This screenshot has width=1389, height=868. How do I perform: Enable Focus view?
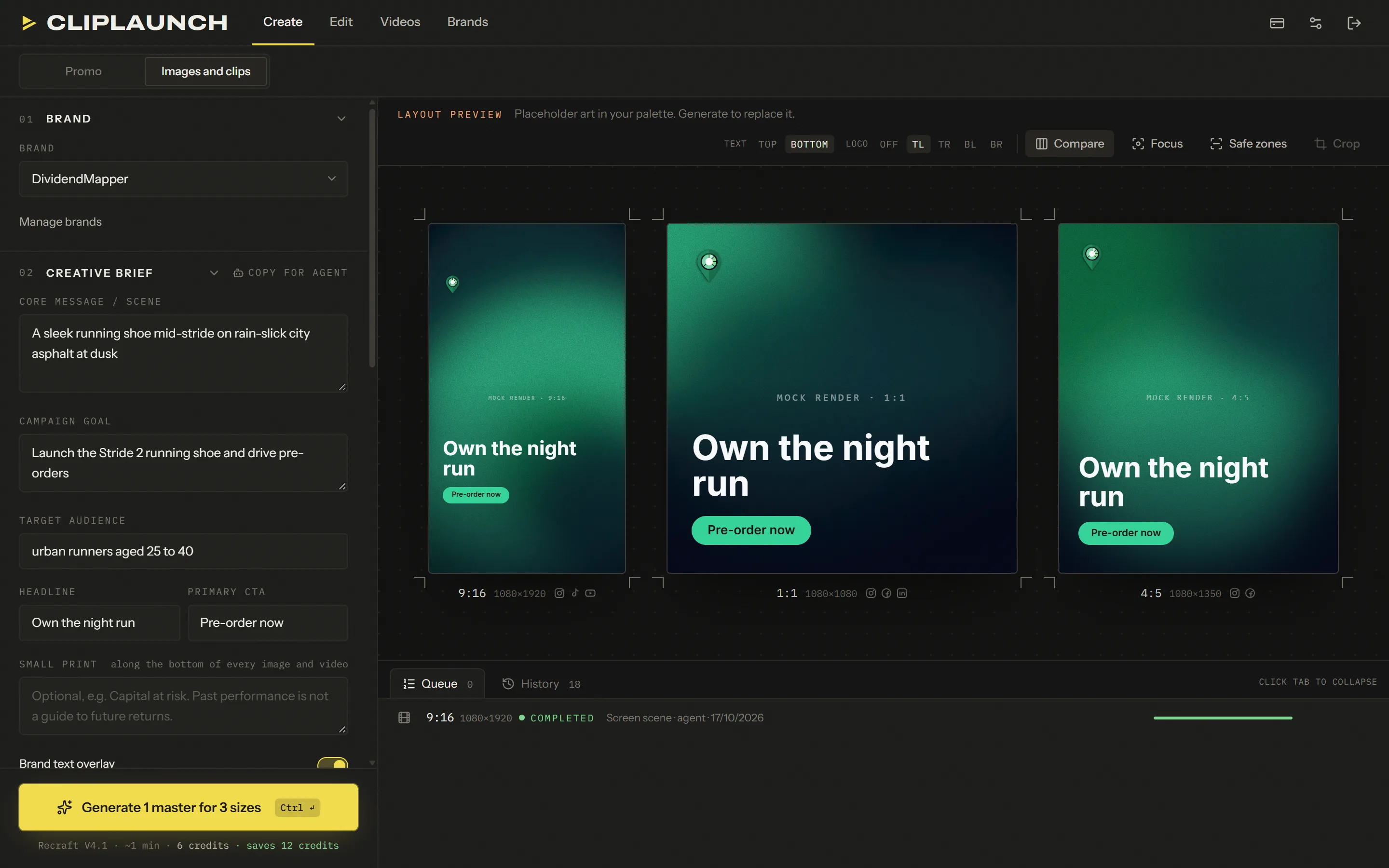(x=1157, y=144)
